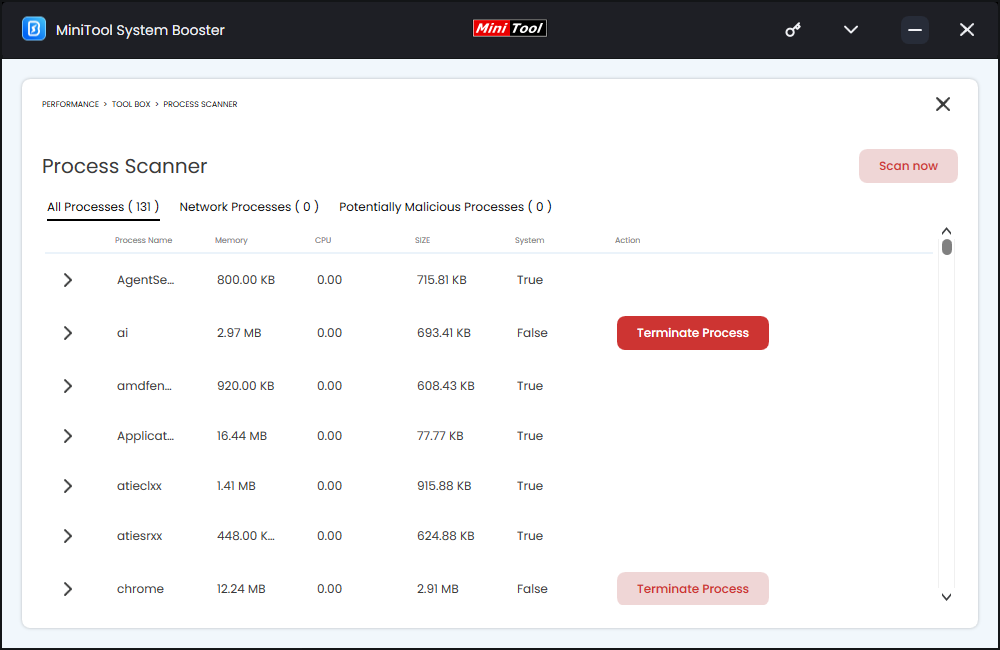Expand the Applicat... process row
Viewport: 1000px width, 650px height.
click(68, 436)
